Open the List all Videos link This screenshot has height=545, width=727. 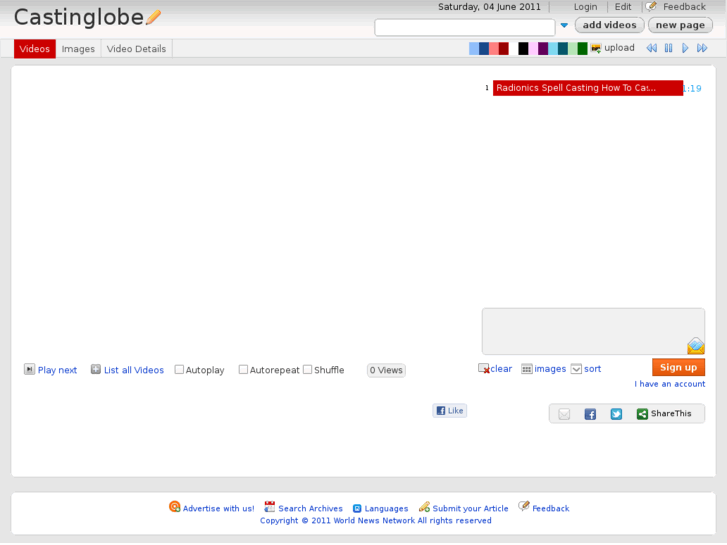(x=134, y=370)
